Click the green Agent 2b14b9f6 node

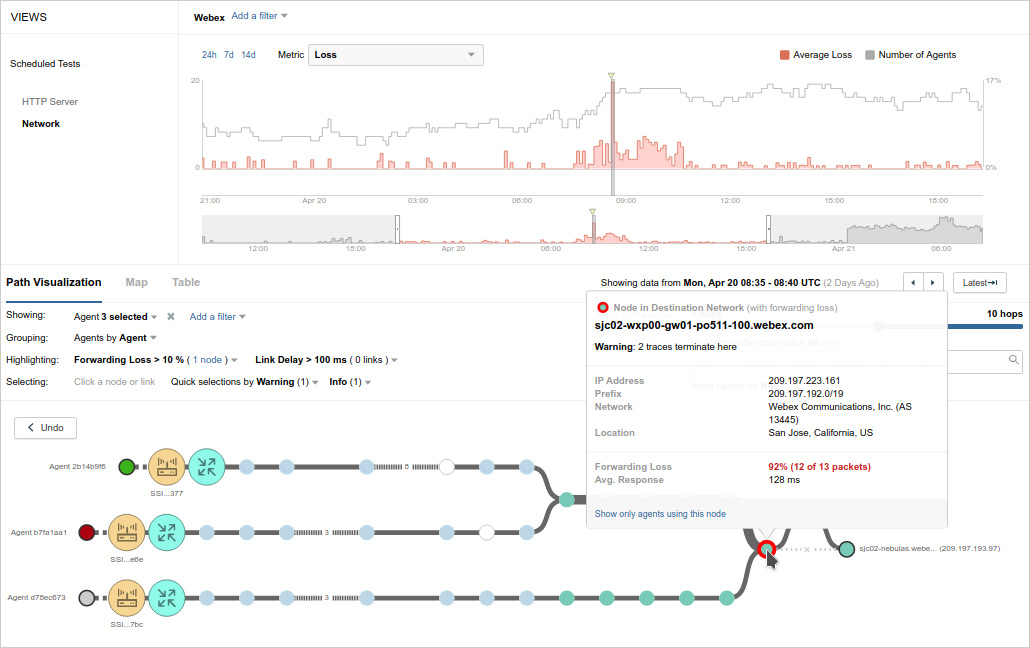[x=126, y=466]
